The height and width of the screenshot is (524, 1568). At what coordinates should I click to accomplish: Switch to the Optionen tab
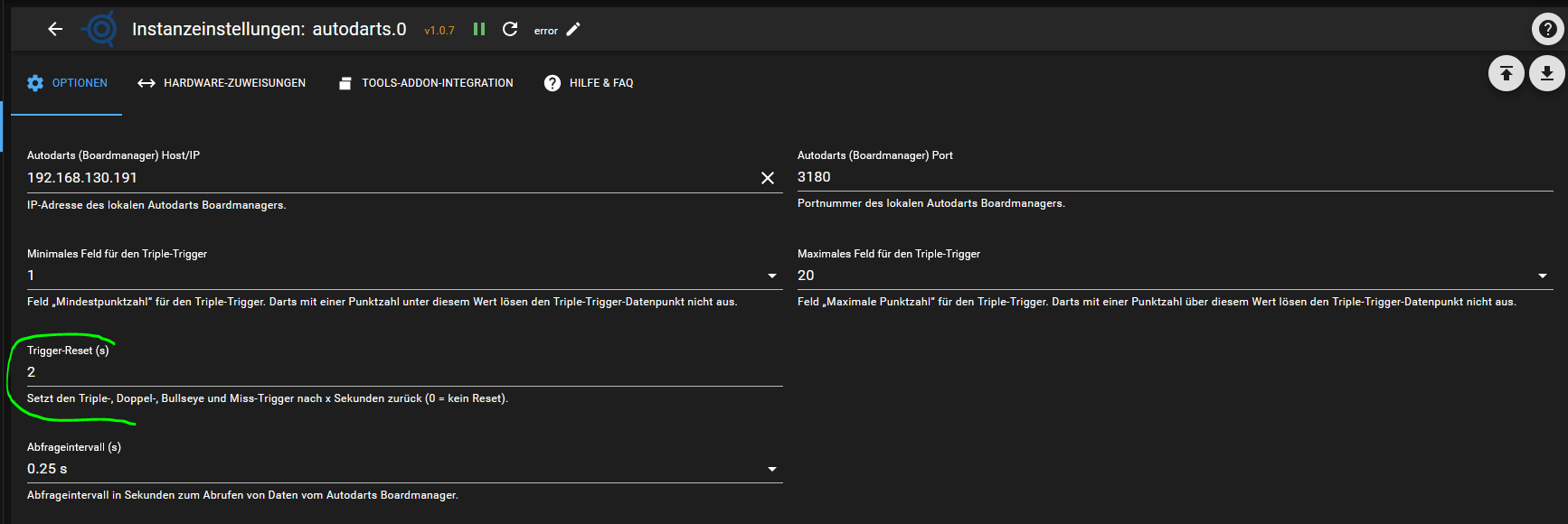[67, 83]
